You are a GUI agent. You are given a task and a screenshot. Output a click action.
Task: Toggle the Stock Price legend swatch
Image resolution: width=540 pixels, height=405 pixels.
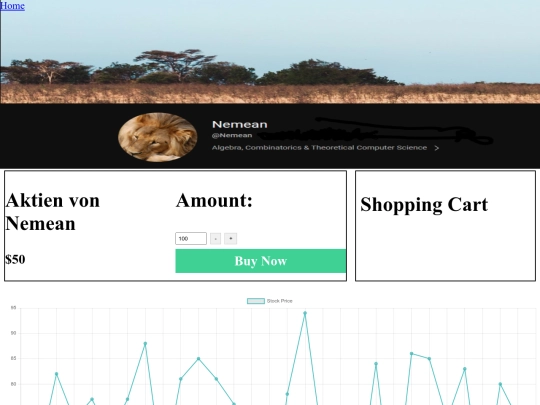(256, 301)
